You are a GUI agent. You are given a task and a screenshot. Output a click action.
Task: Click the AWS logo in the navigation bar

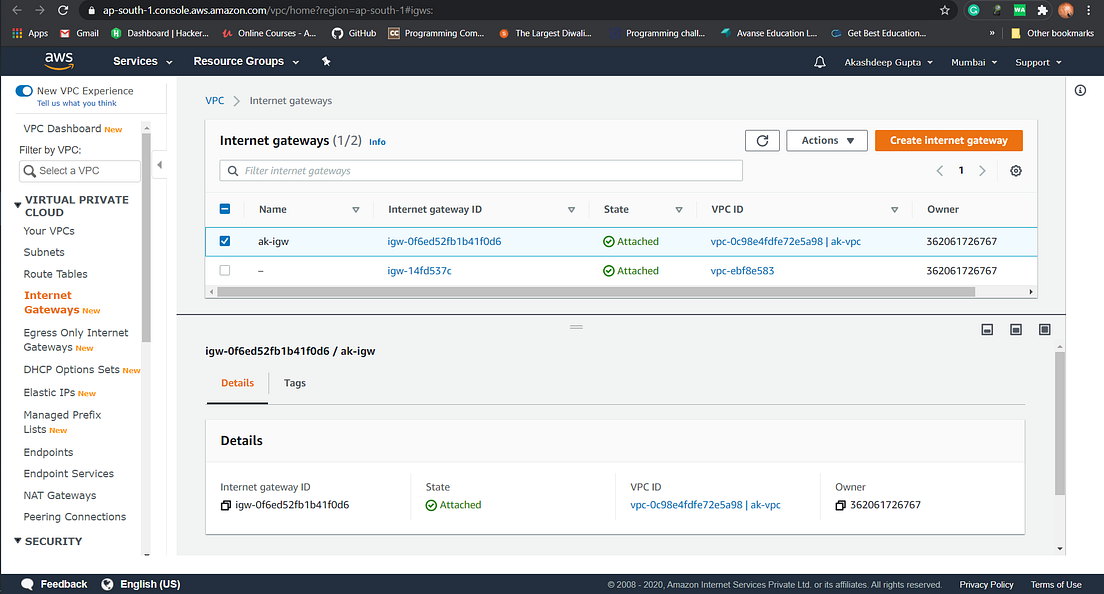pos(58,61)
